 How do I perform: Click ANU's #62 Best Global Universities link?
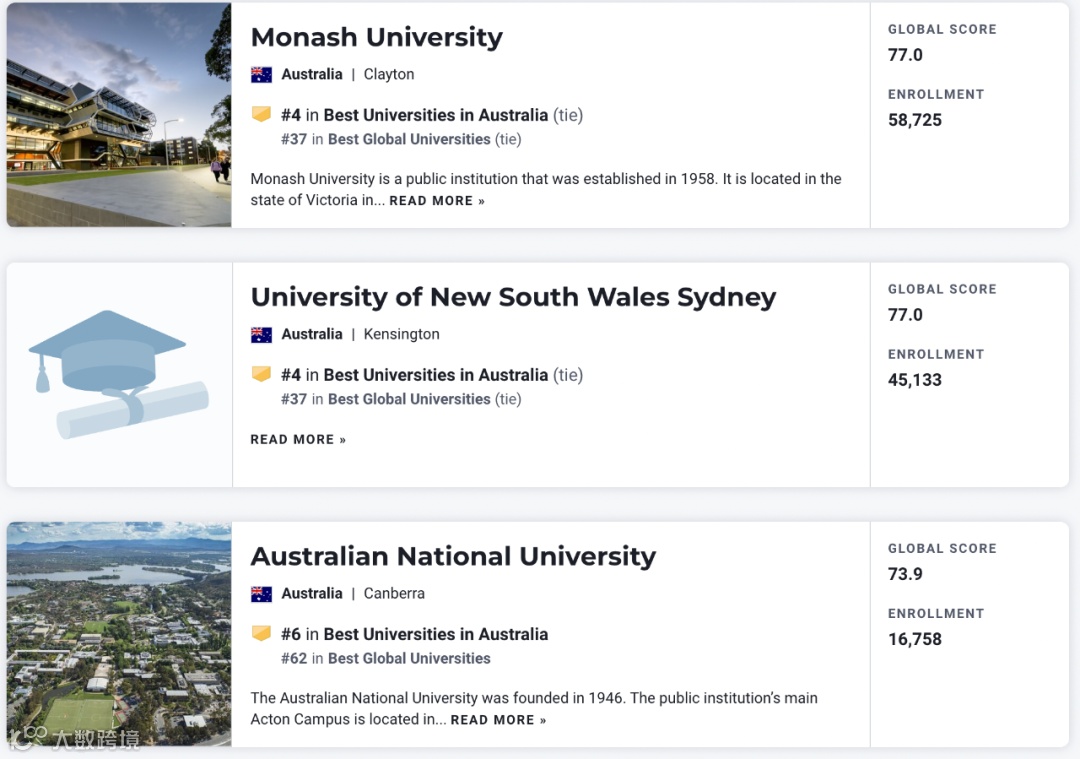pos(409,658)
